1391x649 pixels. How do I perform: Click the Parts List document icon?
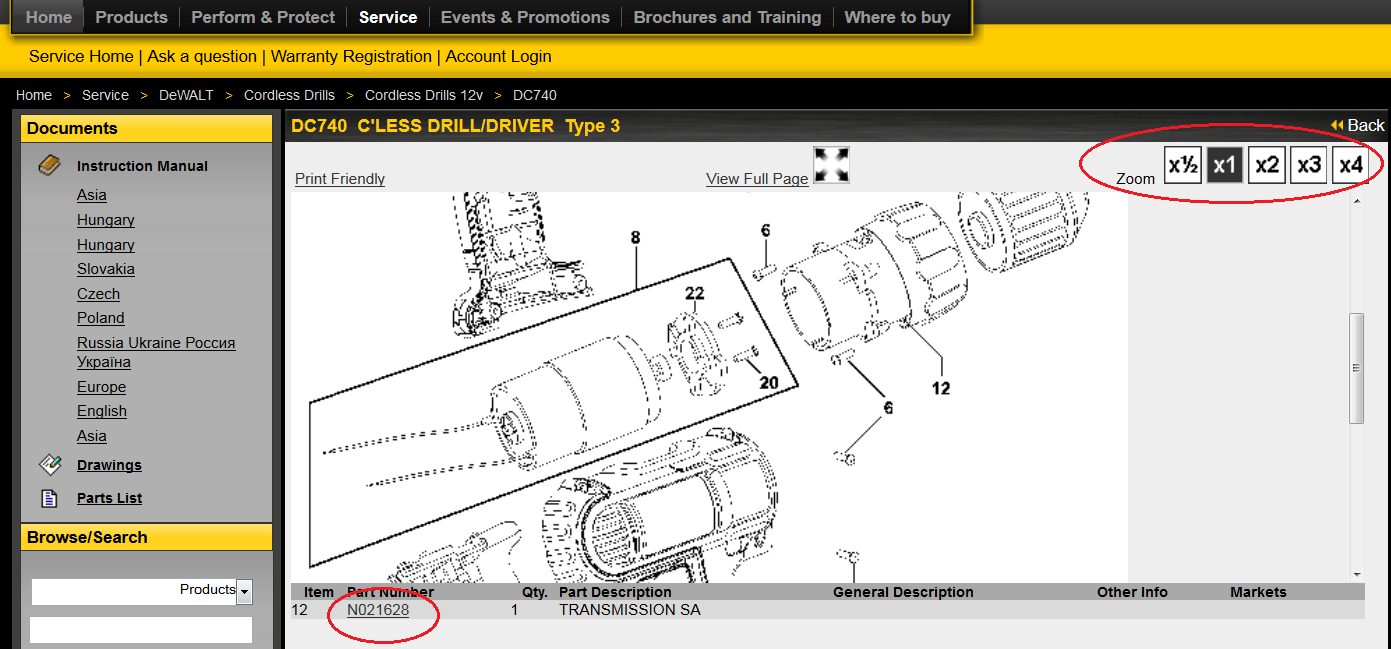pyautogui.click(x=49, y=497)
